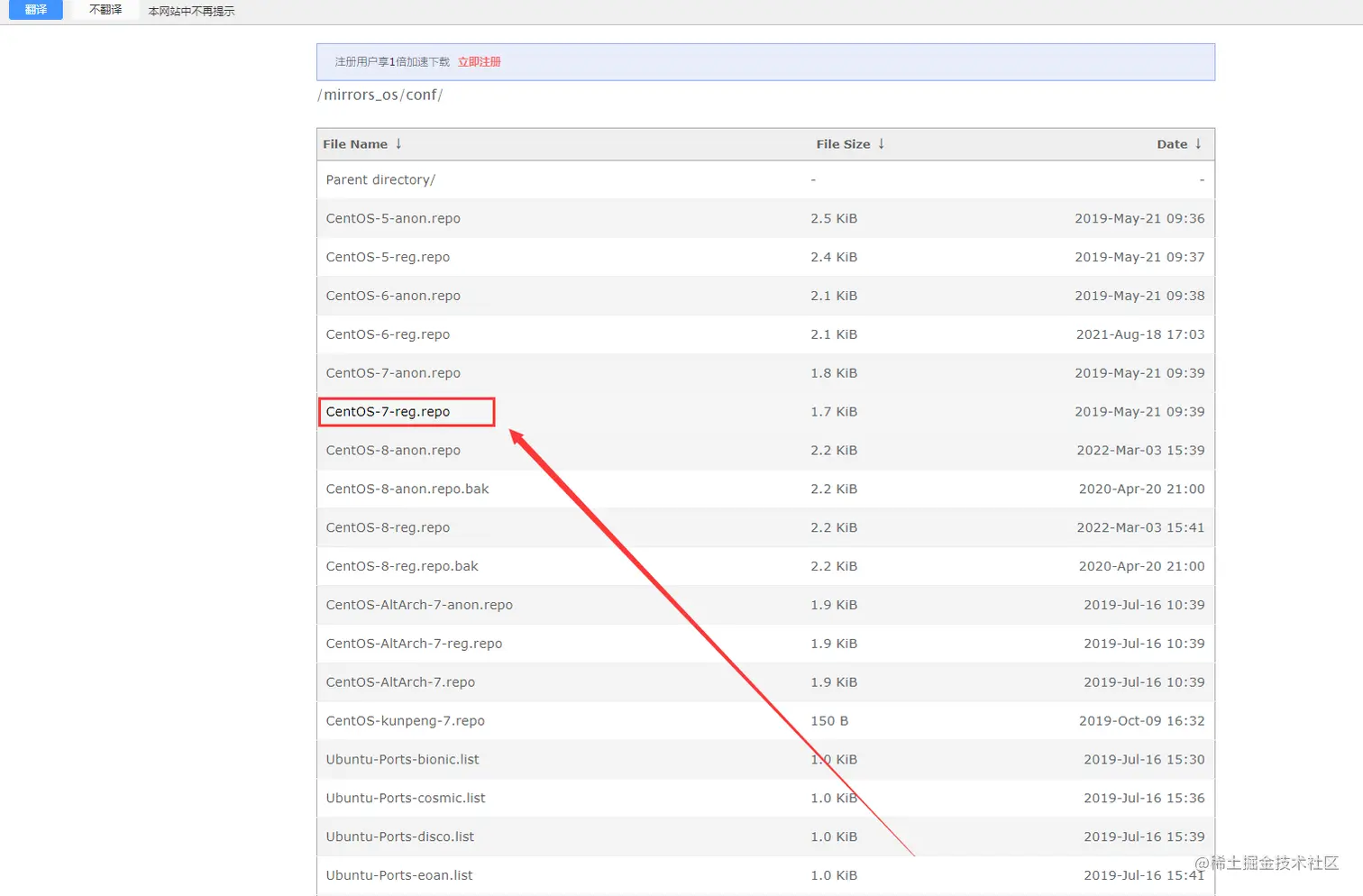Viewport: 1363px width, 896px height.
Task: Open Ubuntu-Ports-eoan.list file
Action: (x=399, y=876)
